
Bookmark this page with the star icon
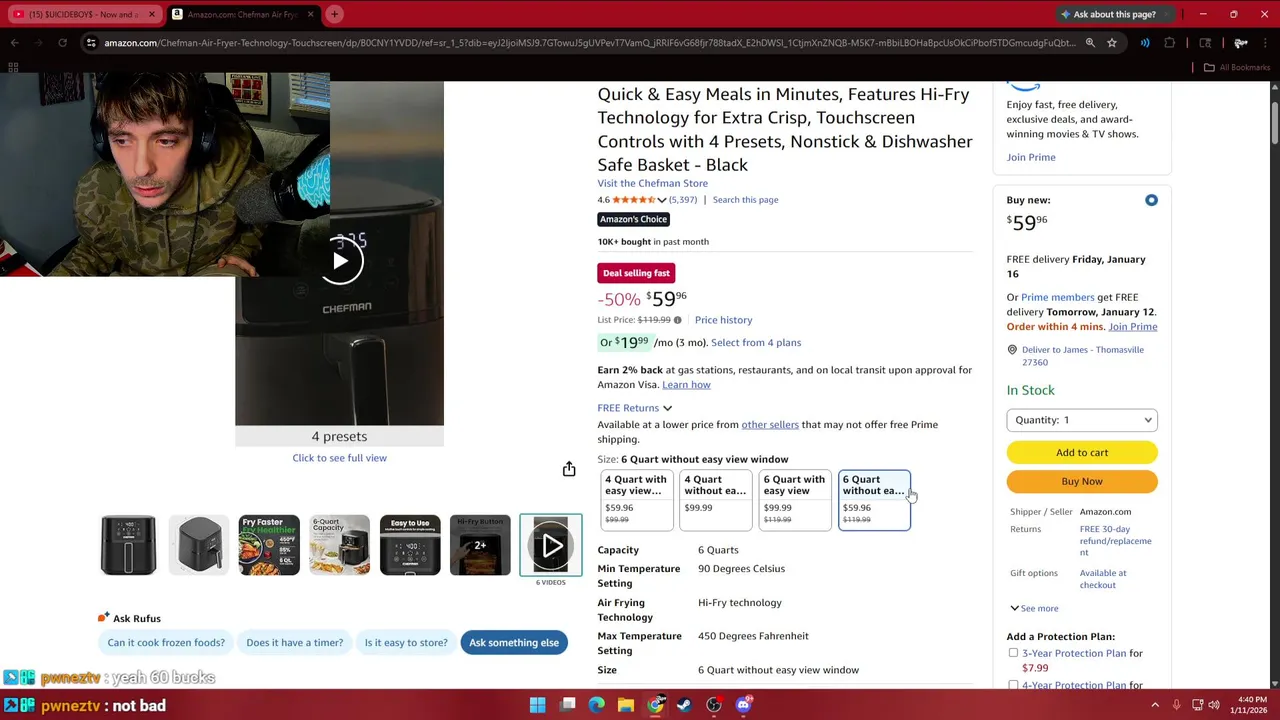(1112, 43)
